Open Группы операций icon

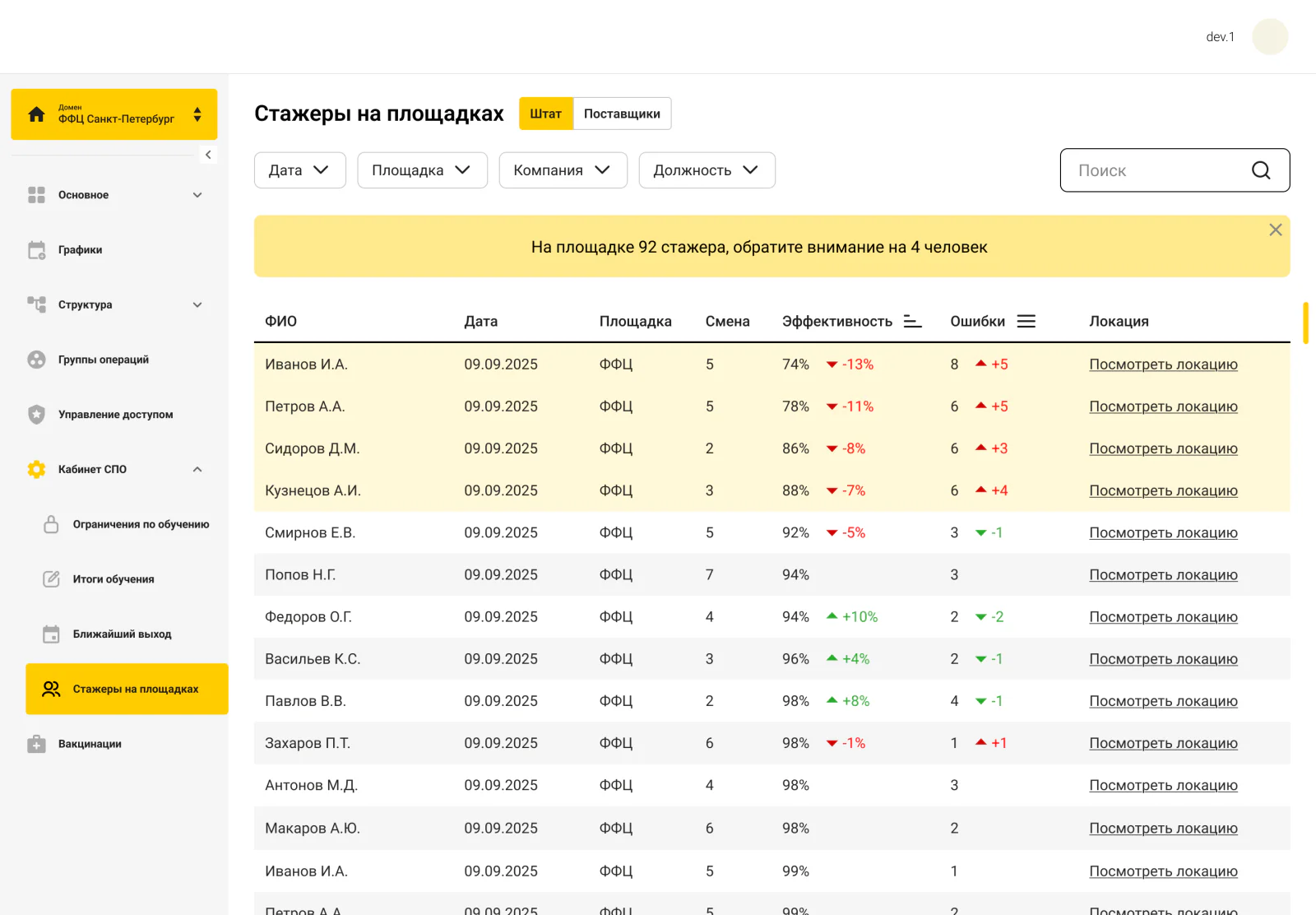point(36,360)
